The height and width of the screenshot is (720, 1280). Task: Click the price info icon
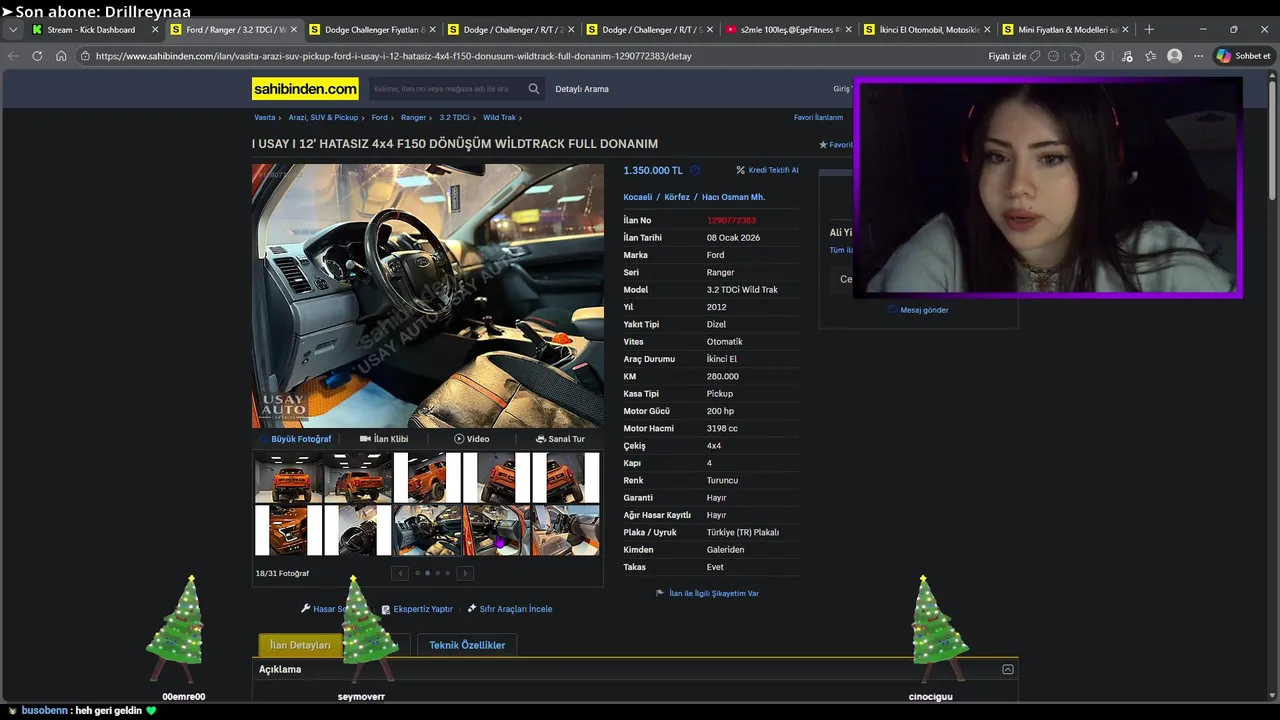click(695, 170)
